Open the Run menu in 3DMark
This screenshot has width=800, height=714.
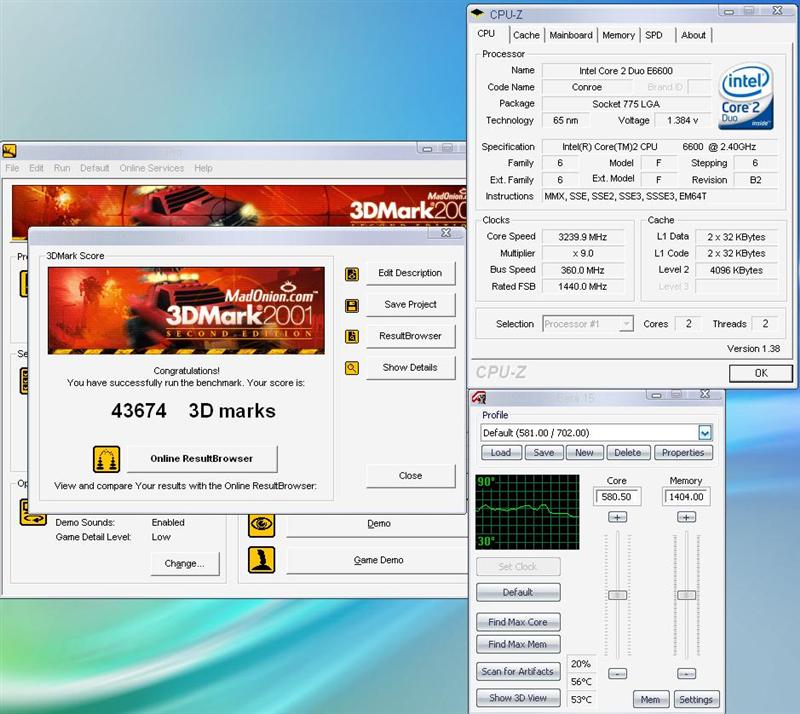pyautogui.click(x=62, y=168)
